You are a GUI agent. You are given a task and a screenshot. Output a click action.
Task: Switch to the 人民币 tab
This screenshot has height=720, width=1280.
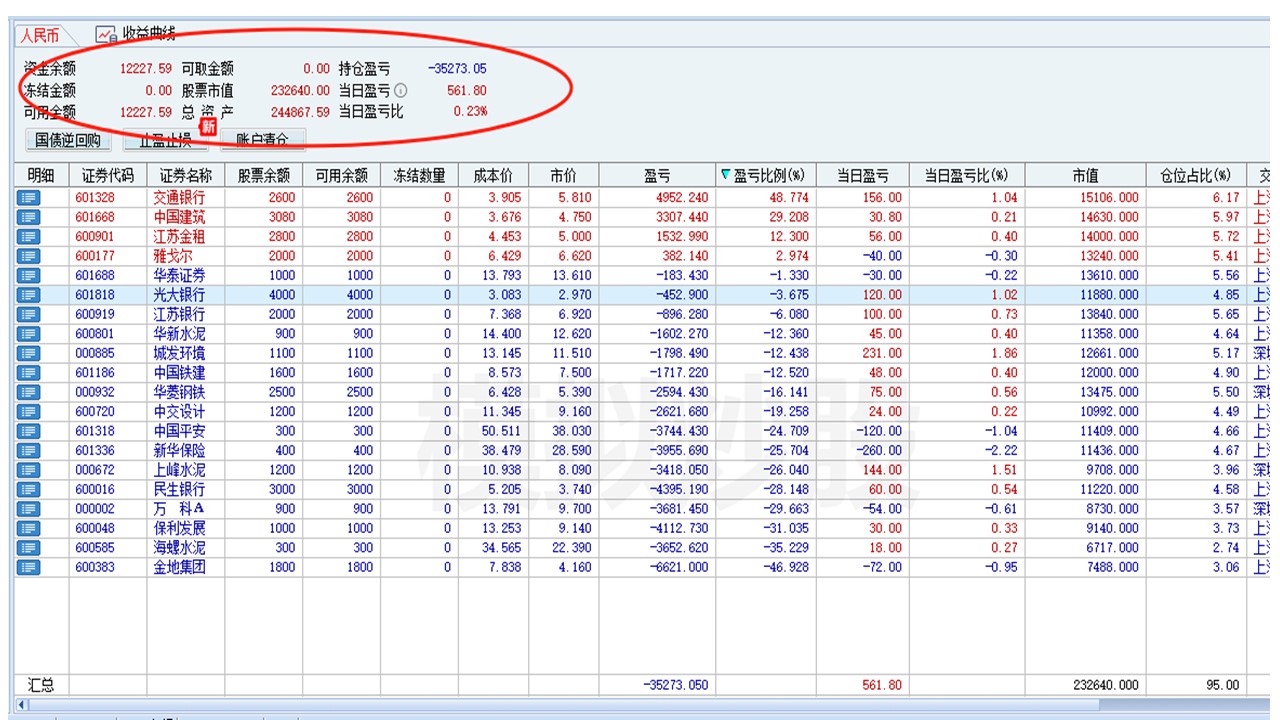point(40,36)
